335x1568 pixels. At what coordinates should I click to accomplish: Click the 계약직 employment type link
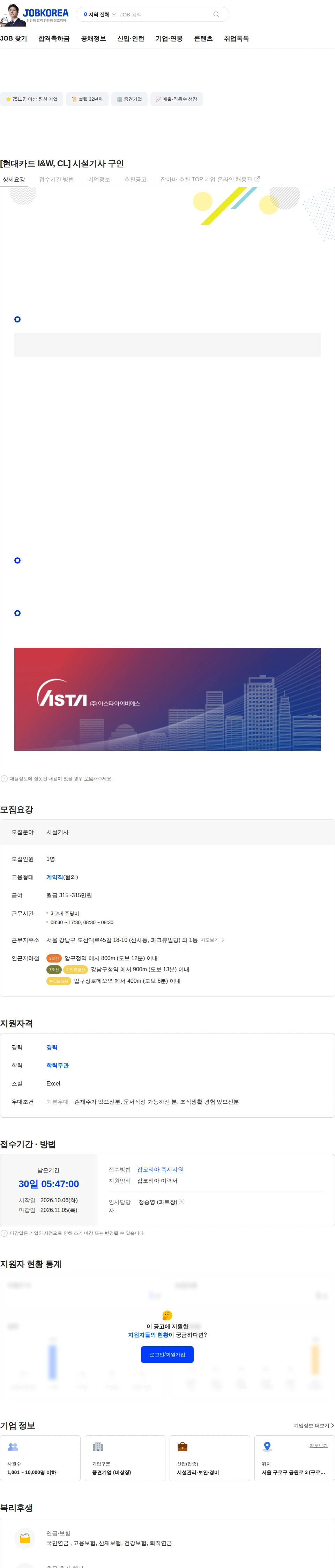click(x=55, y=877)
